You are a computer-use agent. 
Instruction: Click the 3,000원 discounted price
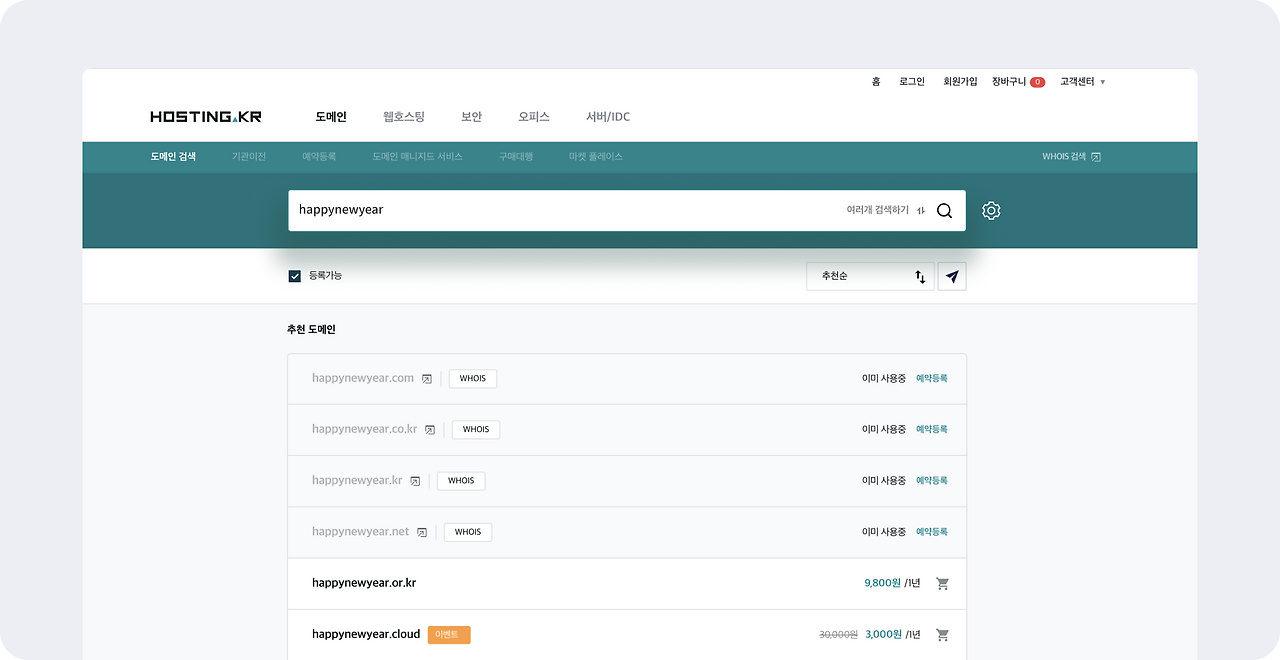click(x=884, y=634)
